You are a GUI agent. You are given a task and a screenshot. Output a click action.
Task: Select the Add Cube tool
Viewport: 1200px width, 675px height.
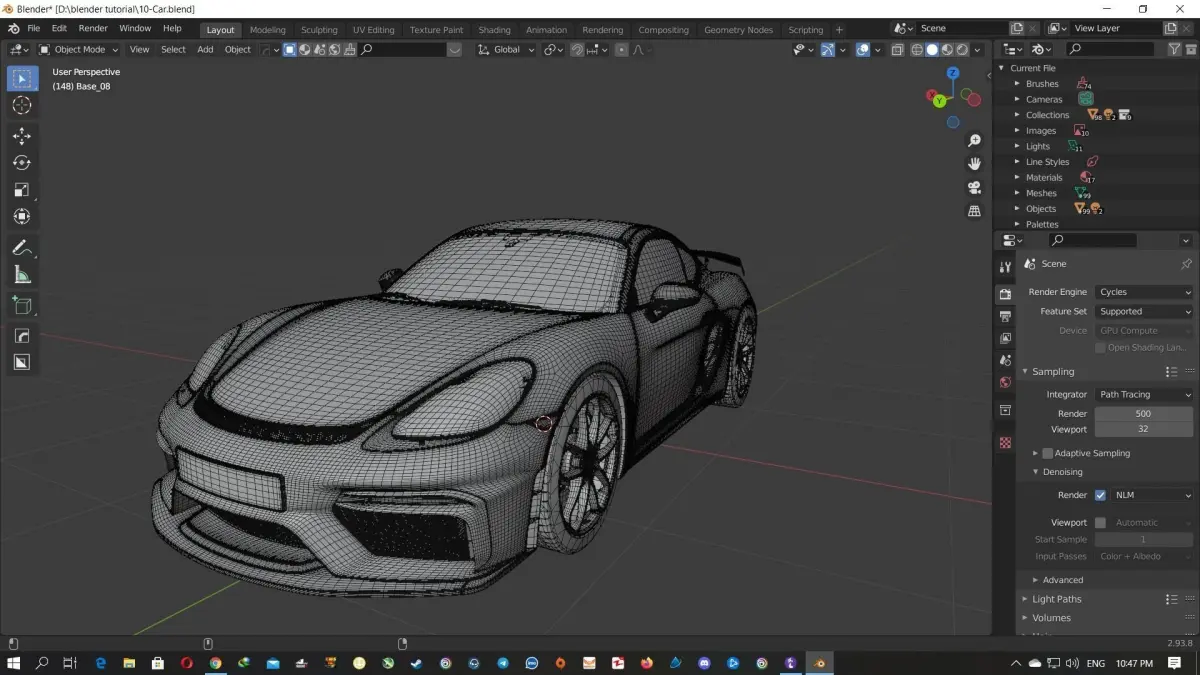22,305
